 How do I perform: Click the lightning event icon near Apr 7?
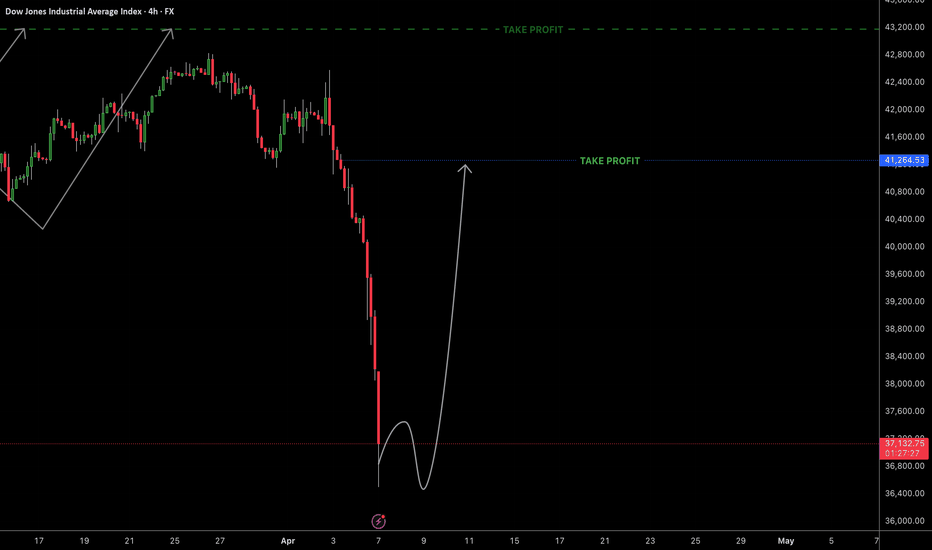click(379, 521)
